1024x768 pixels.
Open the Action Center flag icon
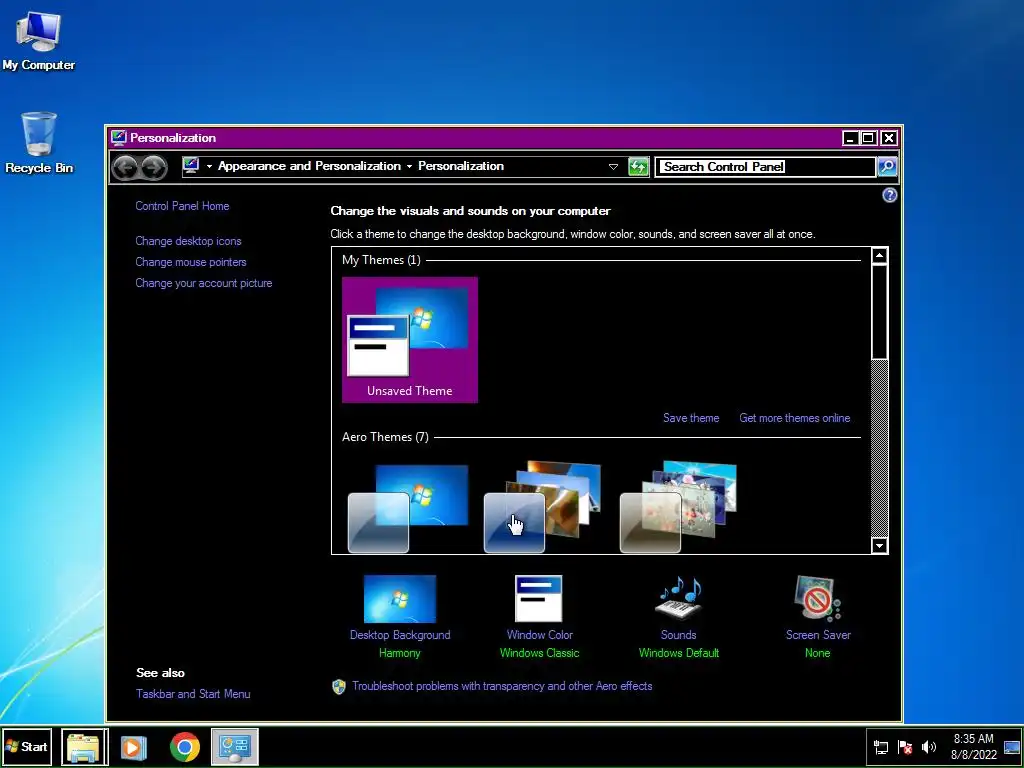tap(905, 747)
